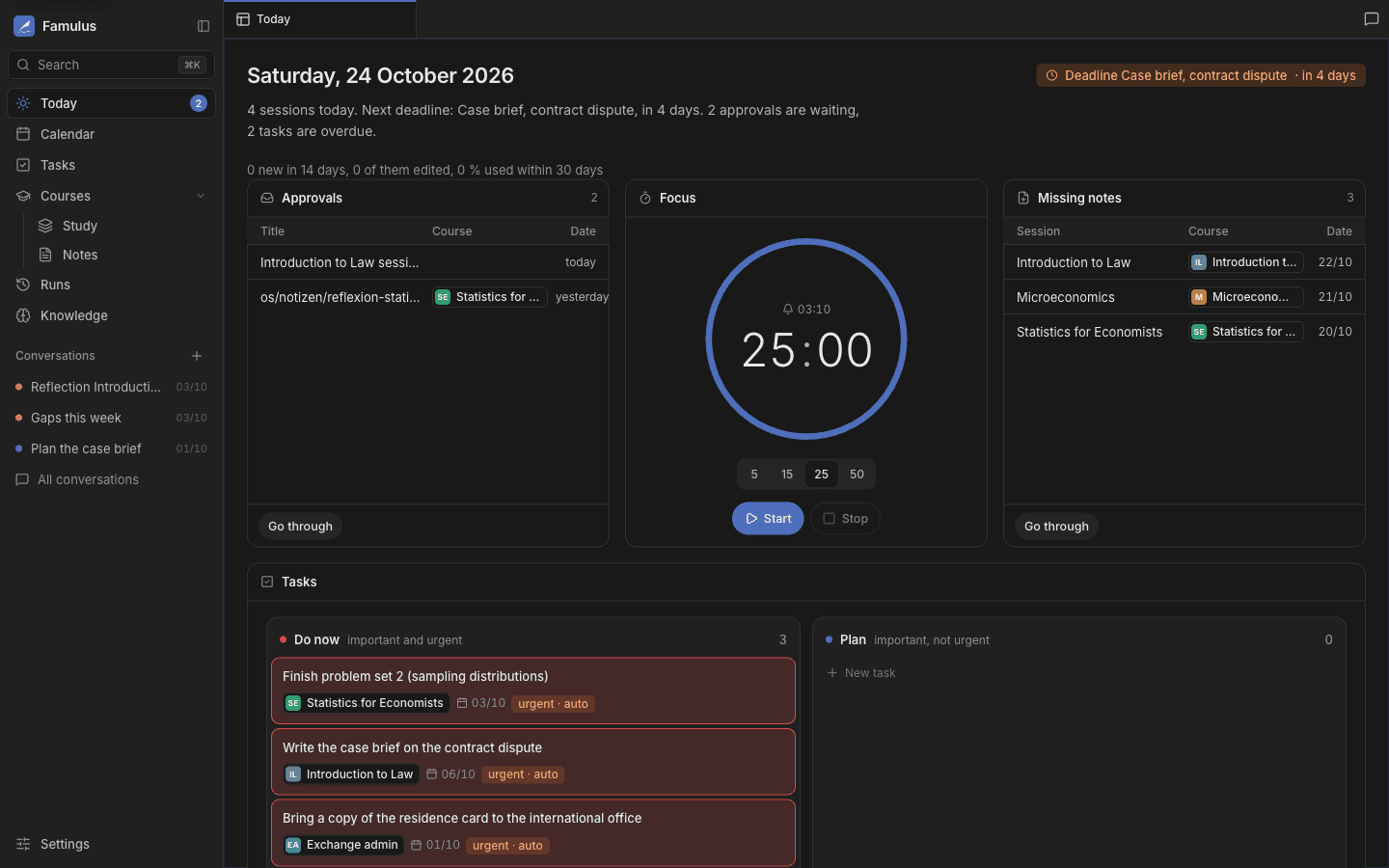Go through pending approvals

300,527
